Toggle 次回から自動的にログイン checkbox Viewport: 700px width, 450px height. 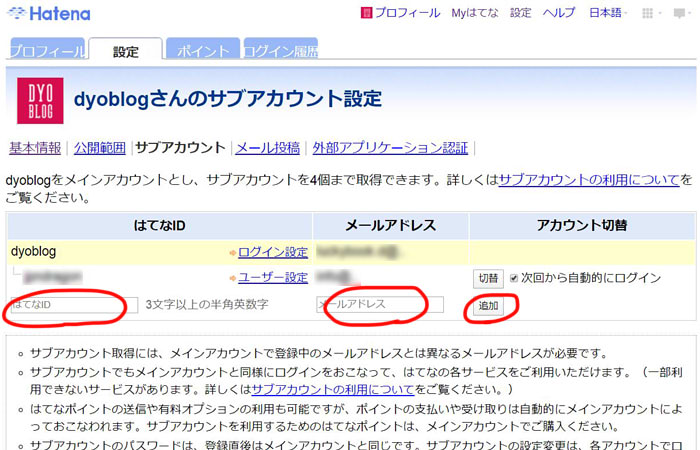tap(514, 279)
